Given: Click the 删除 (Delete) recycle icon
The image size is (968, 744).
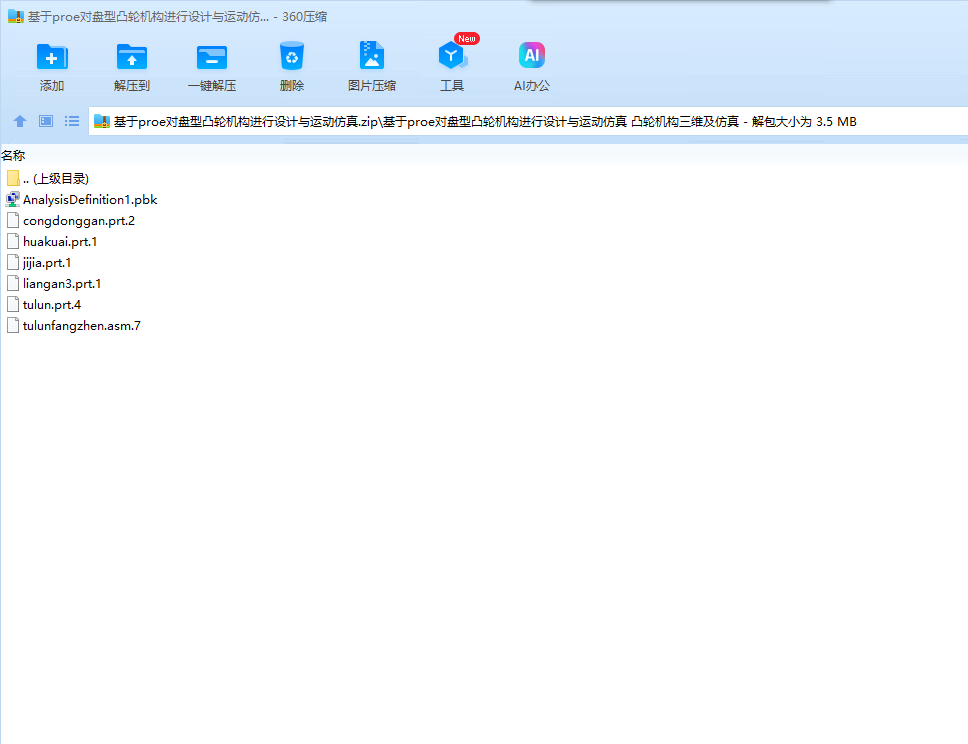Looking at the screenshot, I should [x=291, y=56].
